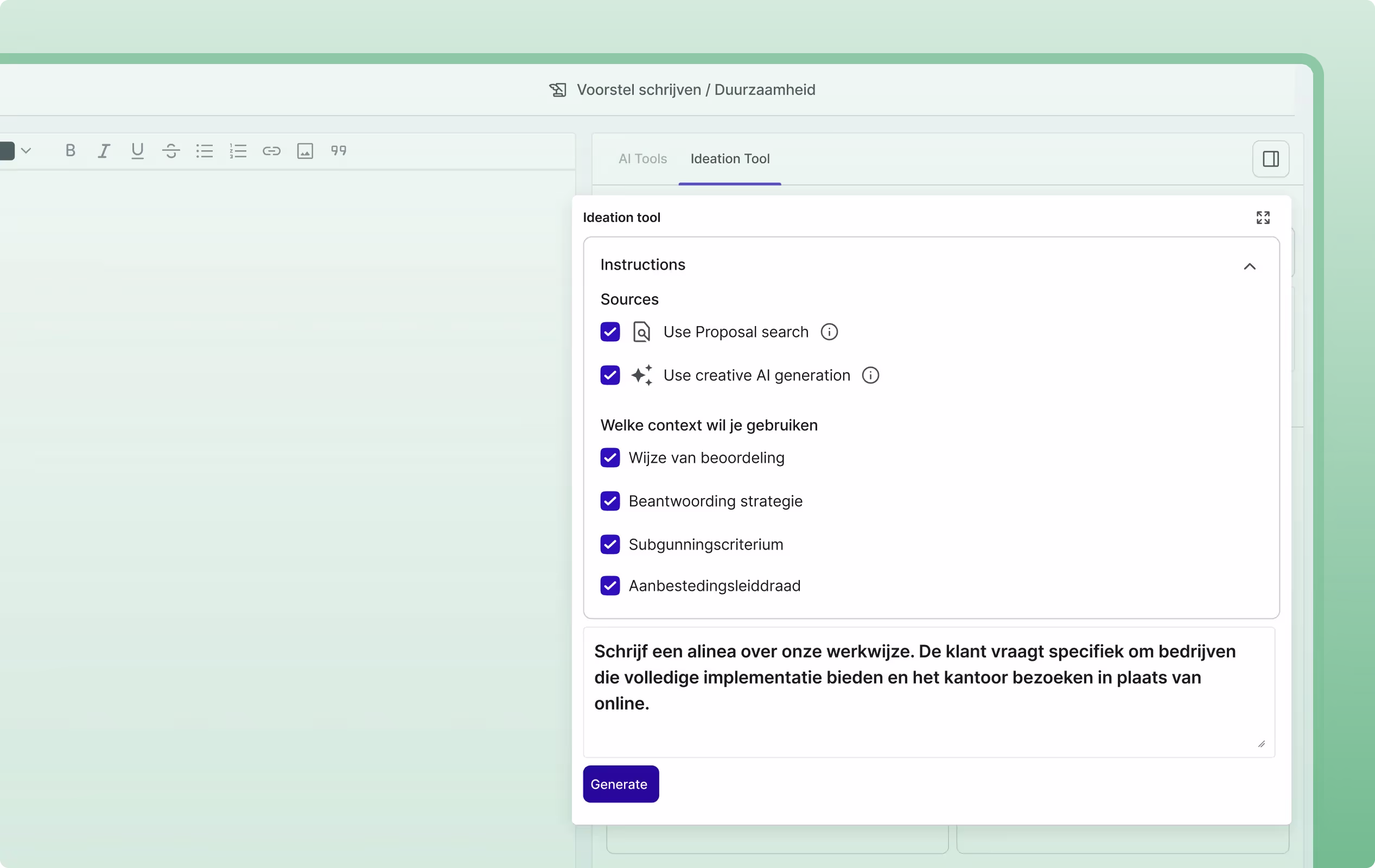The image size is (1375, 868).
Task: Collapse the Instructions section
Action: point(1249,266)
